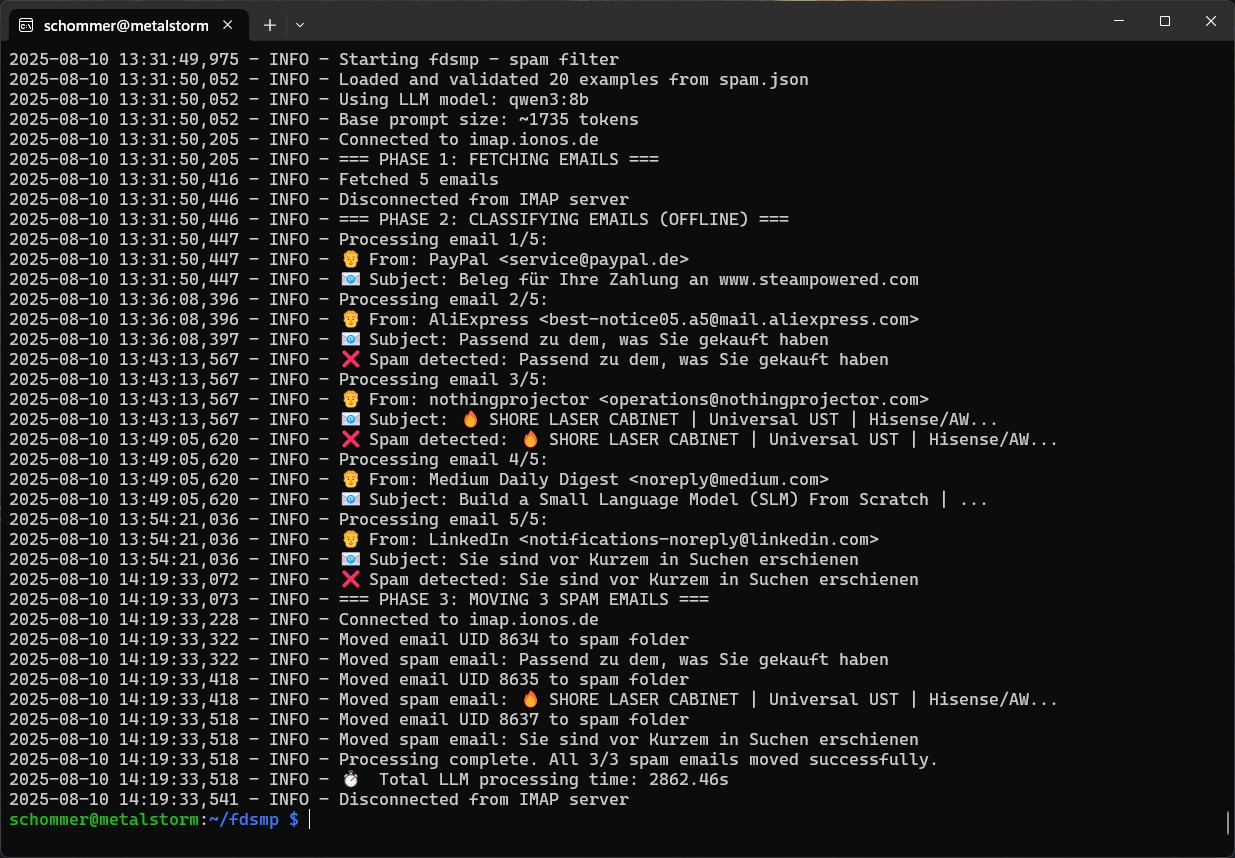Click the text 'Processing email 5/5:'

[444, 519]
